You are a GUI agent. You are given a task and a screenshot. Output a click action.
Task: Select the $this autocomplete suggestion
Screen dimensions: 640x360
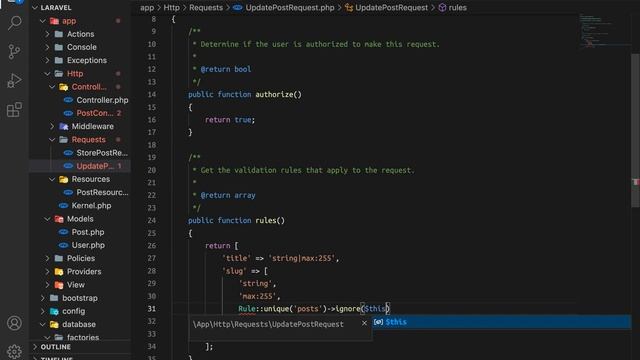click(x=502, y=322)
